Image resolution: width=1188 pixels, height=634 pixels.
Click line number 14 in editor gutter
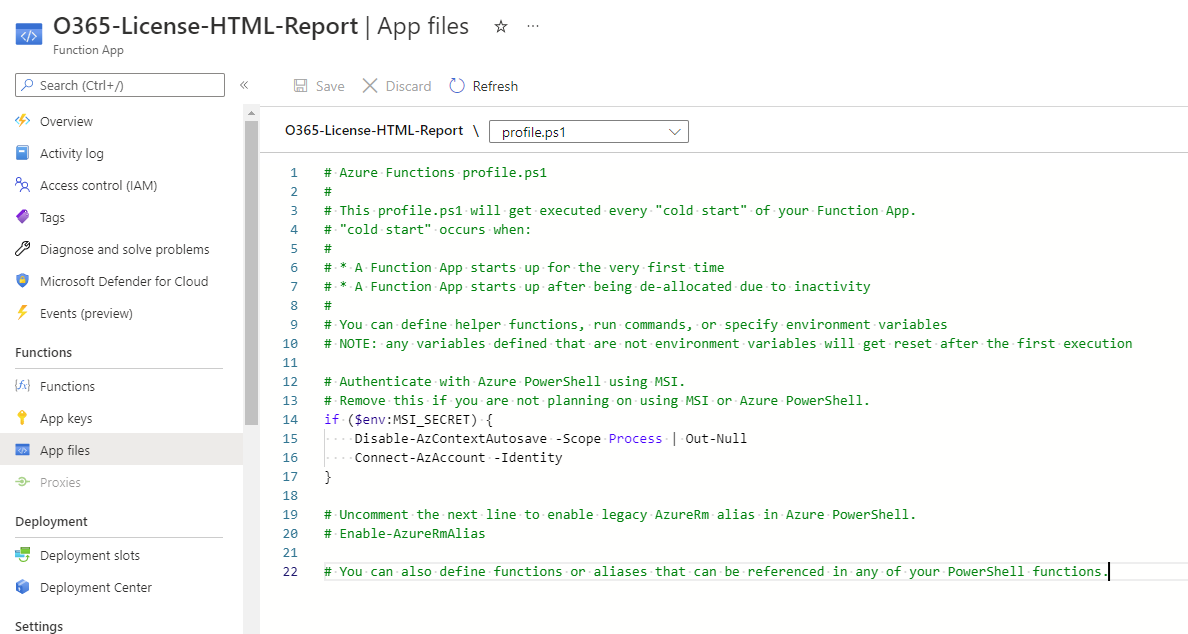tap(290, 420)
